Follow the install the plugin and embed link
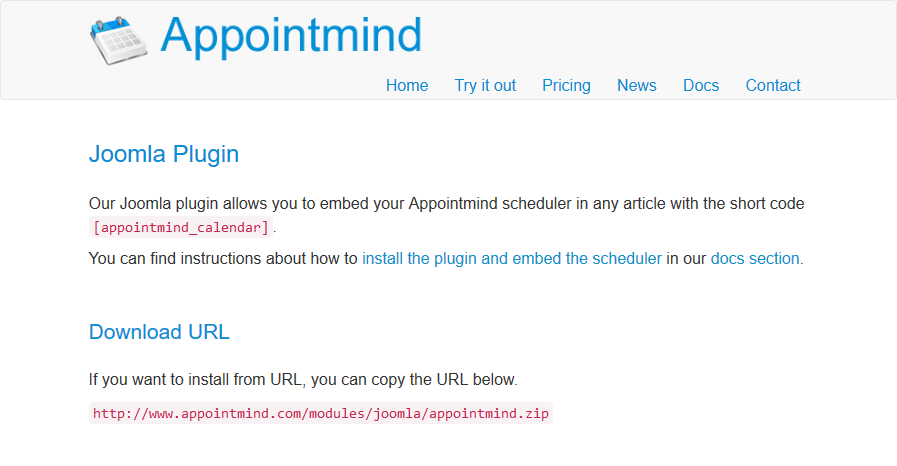897x466 pixels. pyautogui.click(x=512, y=258)
